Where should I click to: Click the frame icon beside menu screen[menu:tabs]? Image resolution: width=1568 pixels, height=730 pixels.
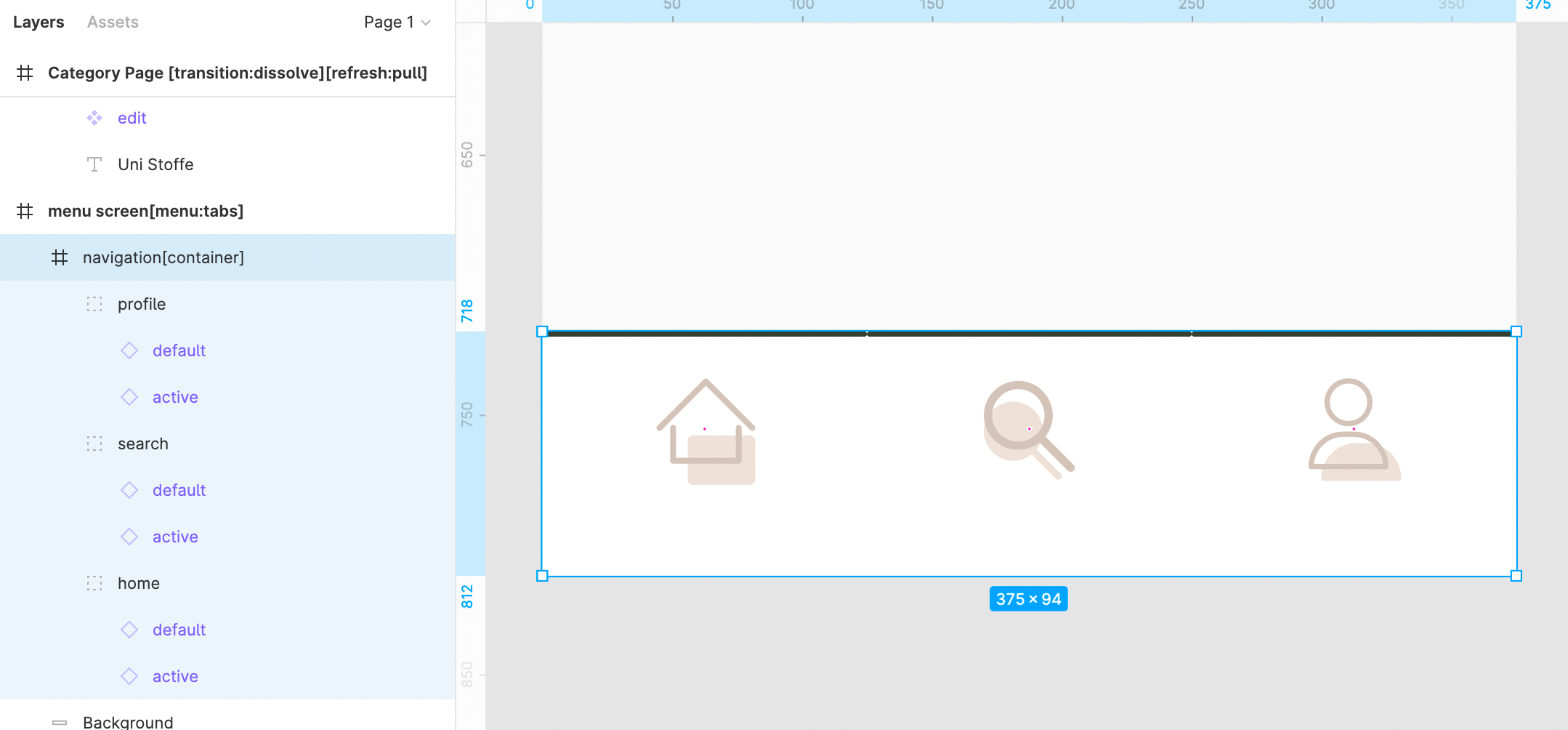click(x=25, y=211)
